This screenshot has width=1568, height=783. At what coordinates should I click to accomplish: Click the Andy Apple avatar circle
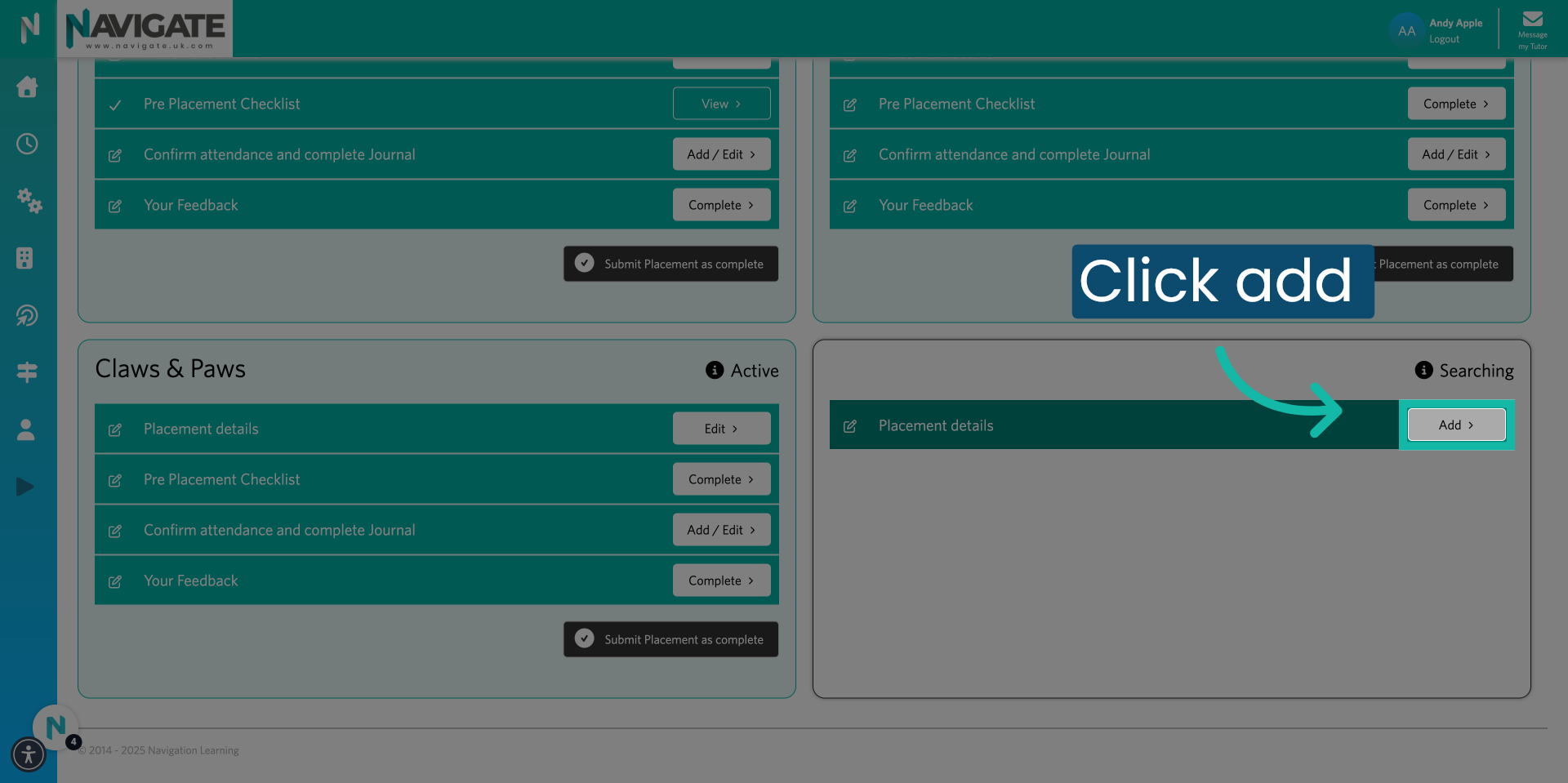tap(1406, 30)
